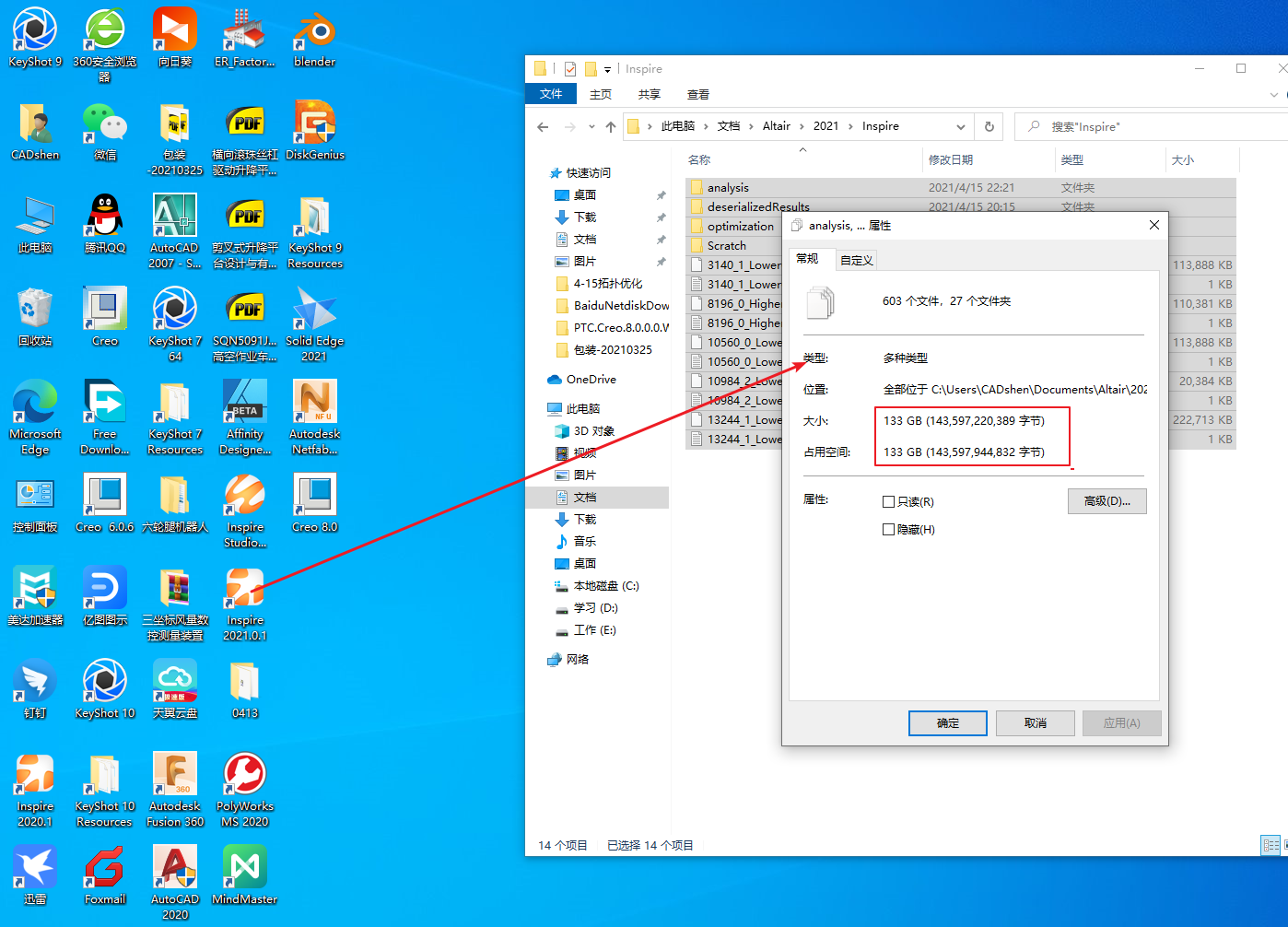The width and height of the screenshot is (1288, 927).
Task: Open the 查看 ribbon tab
Action: tap(697, 94)
